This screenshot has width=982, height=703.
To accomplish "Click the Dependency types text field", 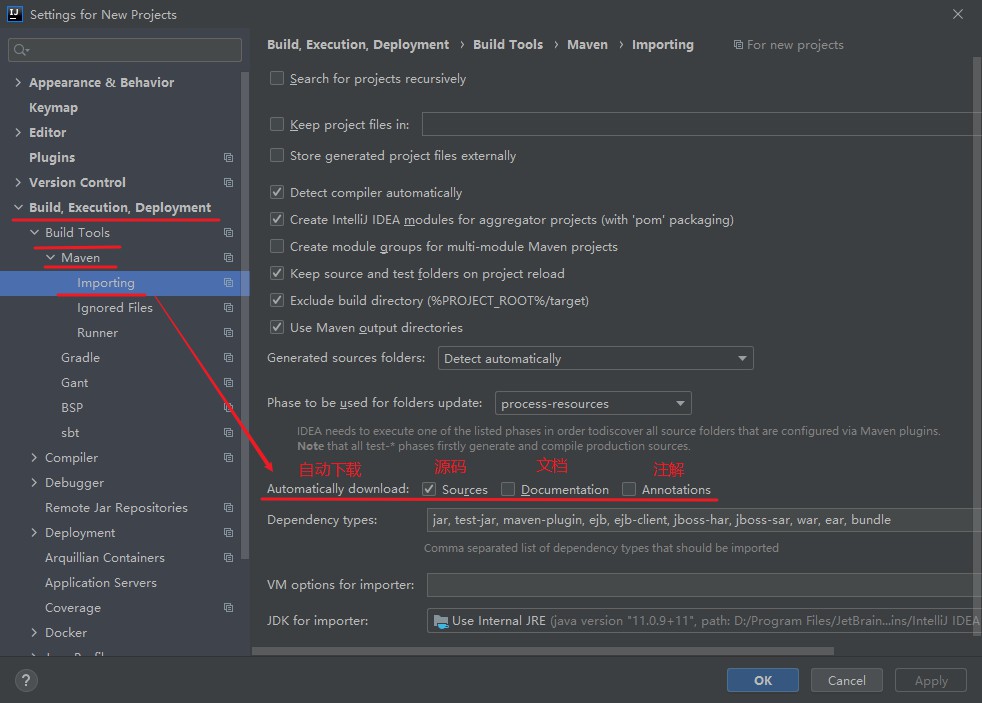I will pyautogui.click(x=703, y=520).
